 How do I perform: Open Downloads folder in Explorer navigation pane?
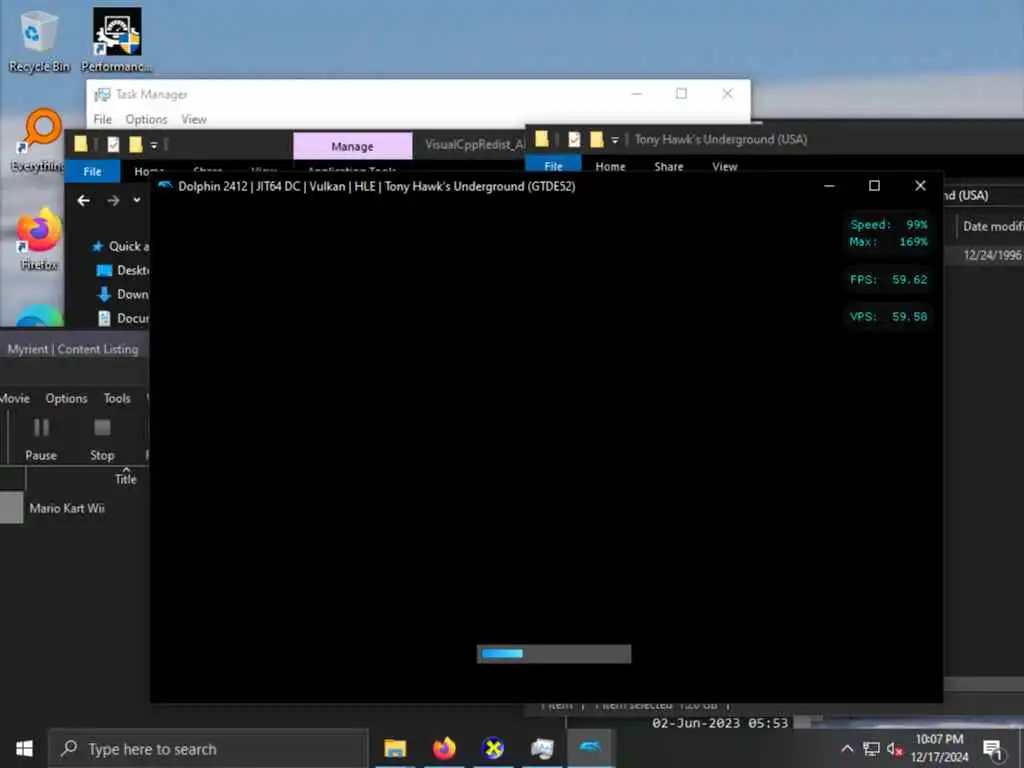point(123,295)
